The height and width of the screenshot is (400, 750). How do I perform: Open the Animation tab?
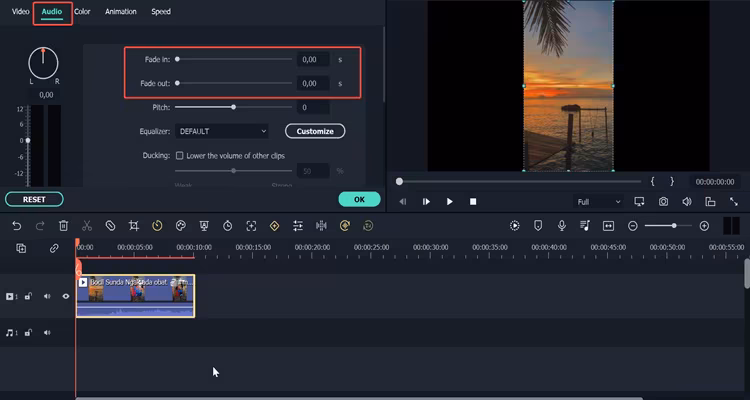121,11
